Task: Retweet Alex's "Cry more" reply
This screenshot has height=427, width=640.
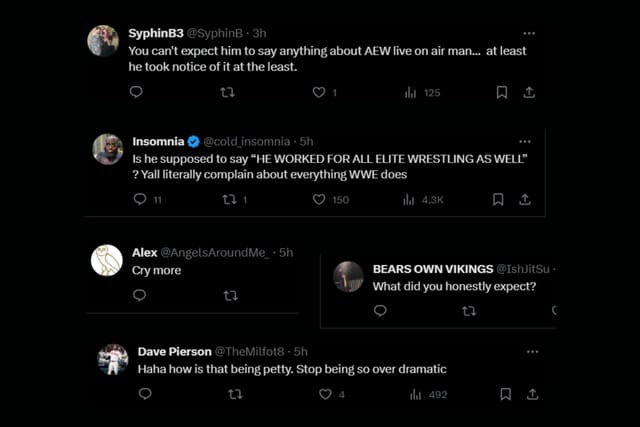Action: pos(231,295)
